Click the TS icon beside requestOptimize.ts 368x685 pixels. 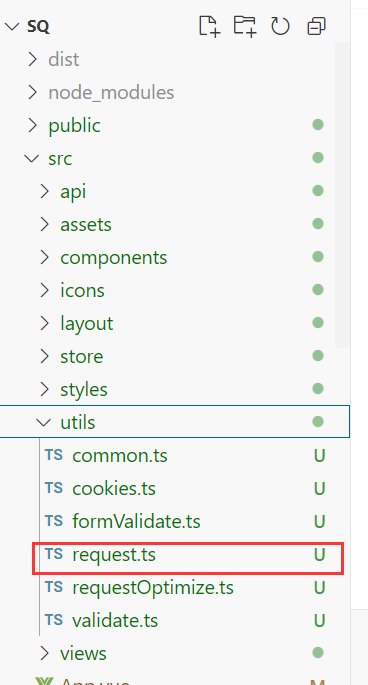pyautogui.click(x=54, y=587)
